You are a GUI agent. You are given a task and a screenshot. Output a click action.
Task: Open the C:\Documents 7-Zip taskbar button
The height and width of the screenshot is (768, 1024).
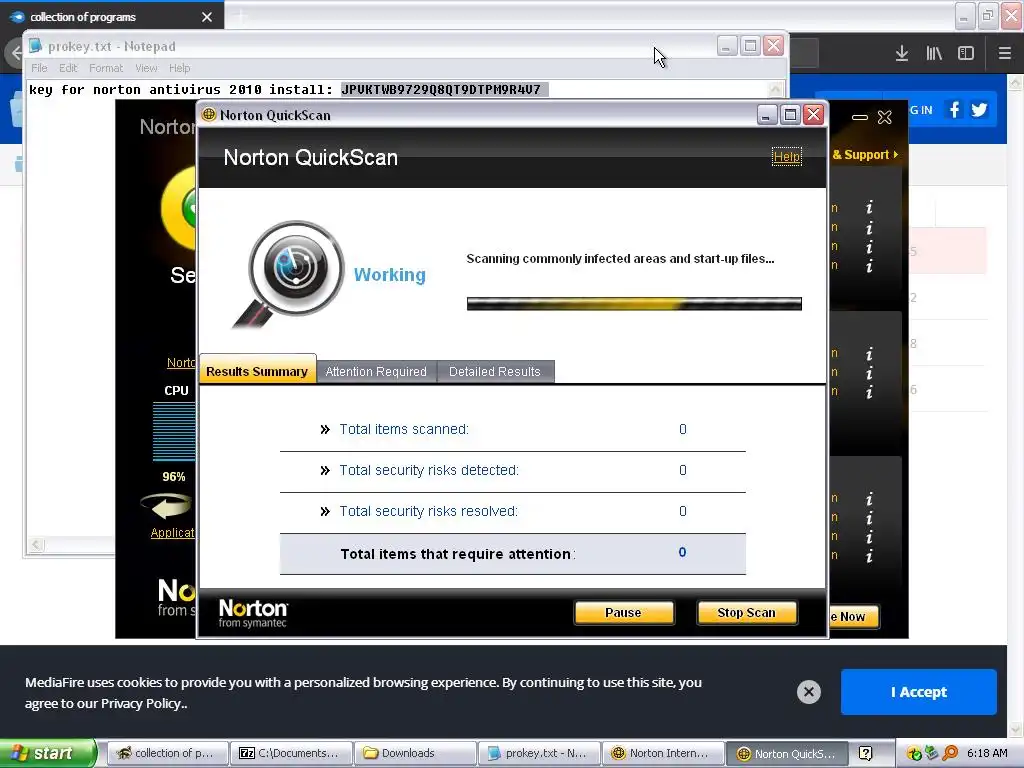[291, 753]
